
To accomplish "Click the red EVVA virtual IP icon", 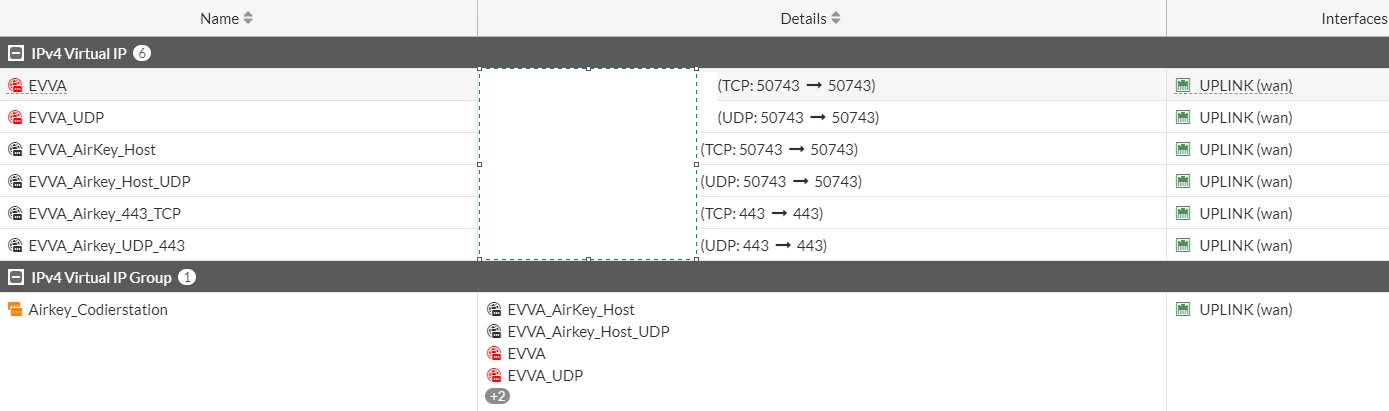I will [15, 86].
